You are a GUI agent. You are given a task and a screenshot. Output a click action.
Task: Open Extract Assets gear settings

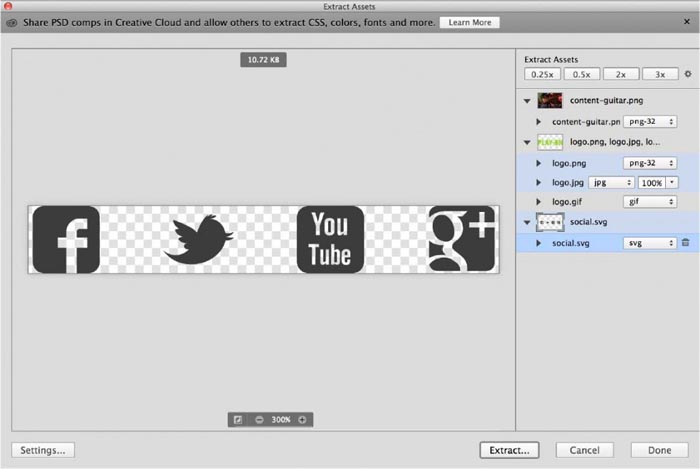[x=688, y=74]
